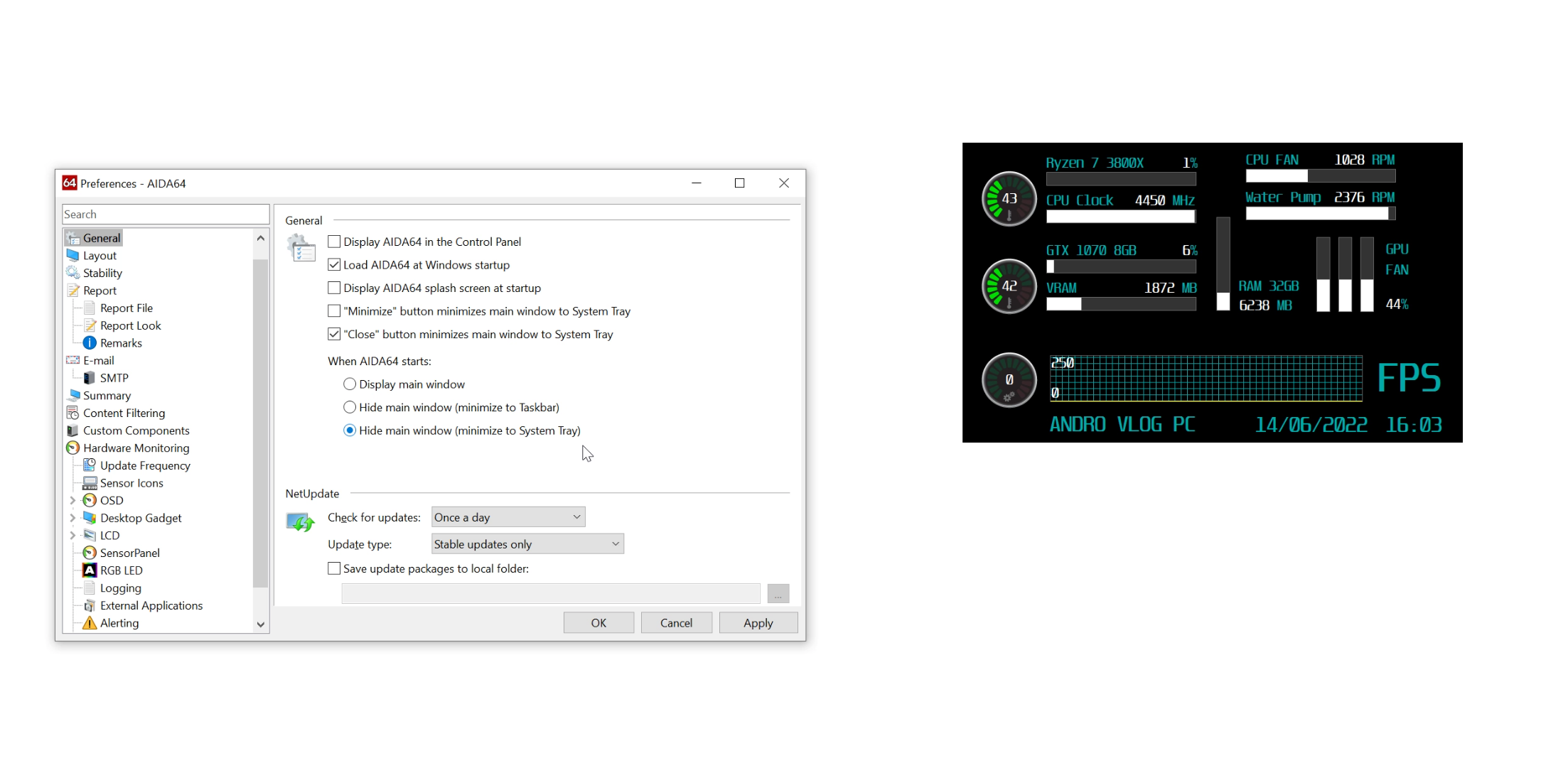Click the Water Pump bar in SensorPanel
1568x763 pixels.
1321,214
